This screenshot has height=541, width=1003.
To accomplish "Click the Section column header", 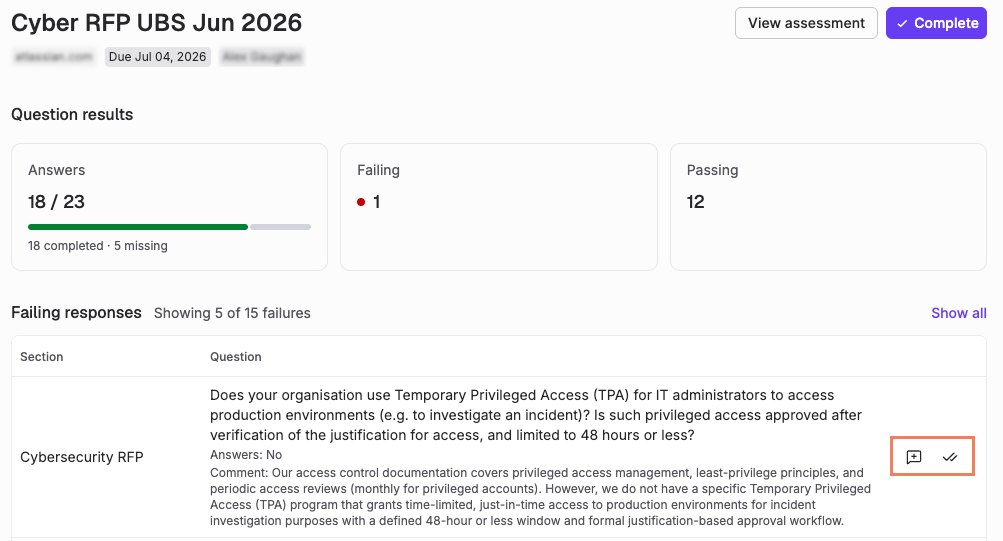I will pos(42,357).
